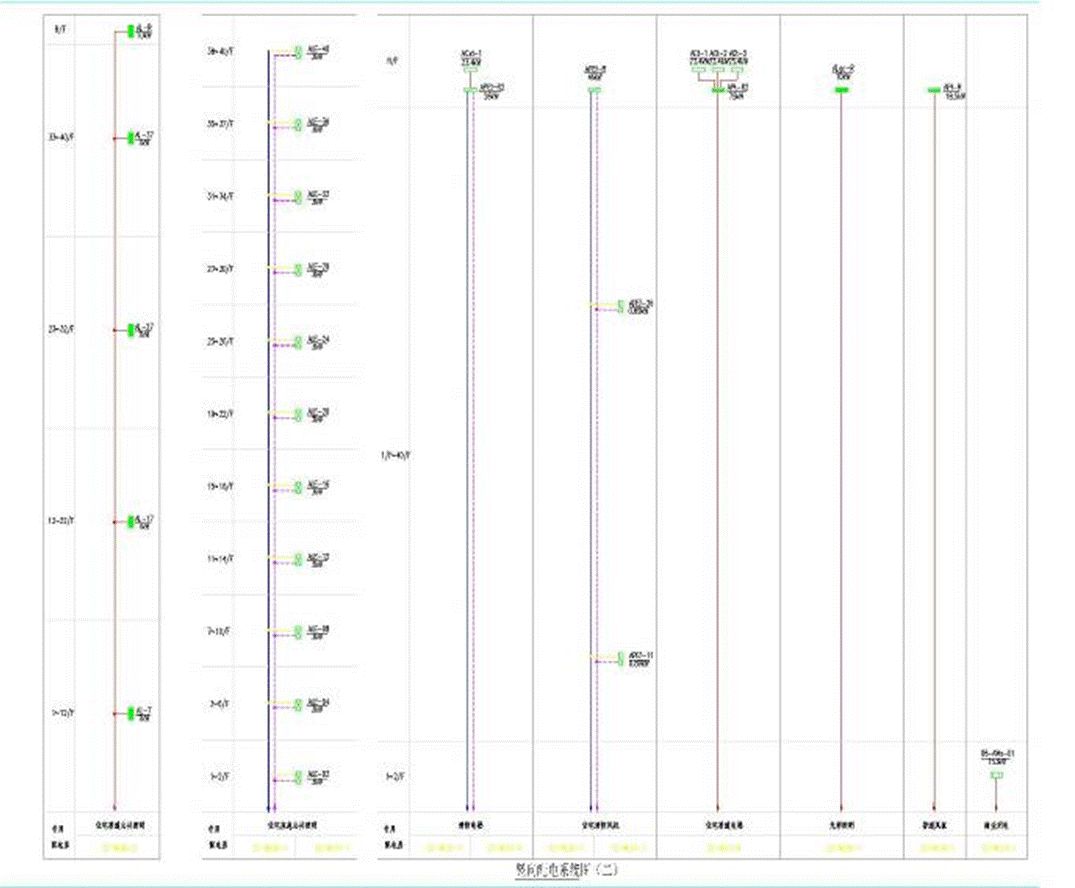Select the solid dark blue middle-panel riser line
Viewport: 1075px width, 888px height.
(269, 431)
